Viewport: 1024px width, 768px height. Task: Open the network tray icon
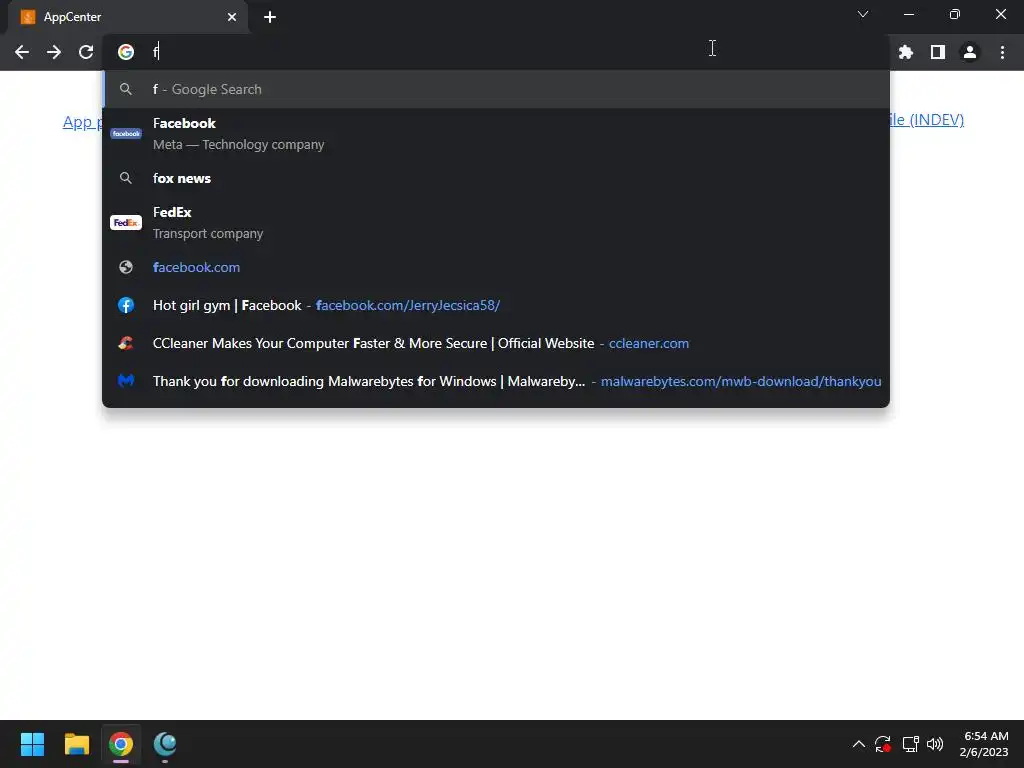click(x=910, y=744)
